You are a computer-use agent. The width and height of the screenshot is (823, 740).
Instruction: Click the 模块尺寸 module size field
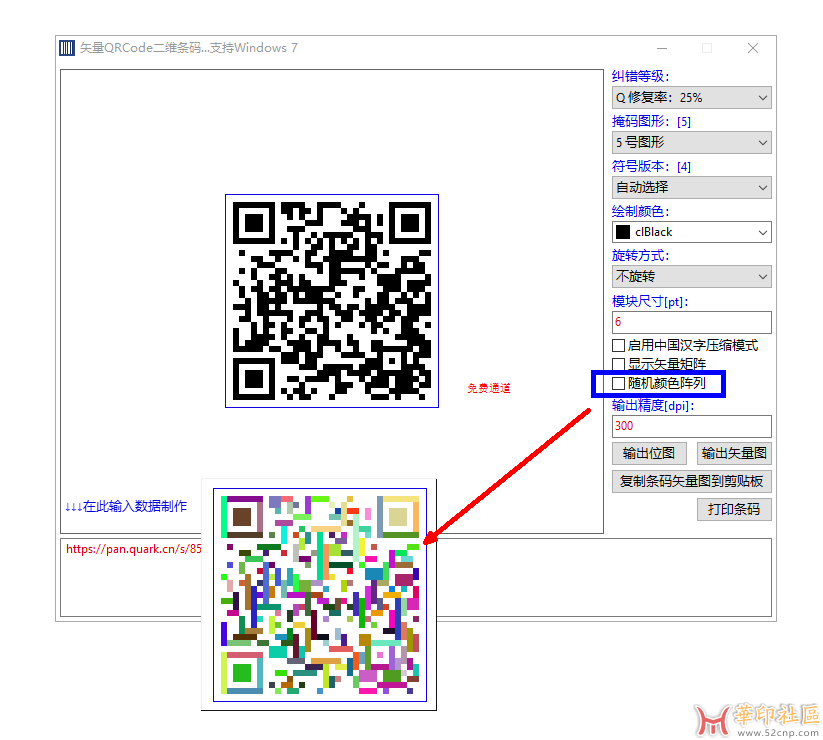point(691,322)
